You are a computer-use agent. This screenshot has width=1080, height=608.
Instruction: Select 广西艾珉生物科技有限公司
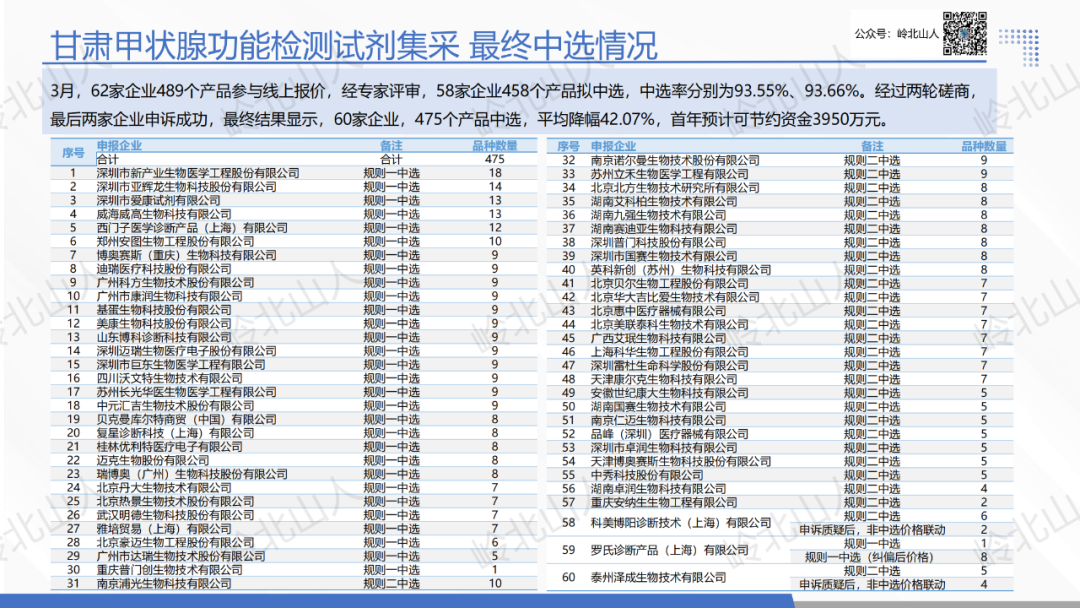pyautogui.click(x=658, y=338)
